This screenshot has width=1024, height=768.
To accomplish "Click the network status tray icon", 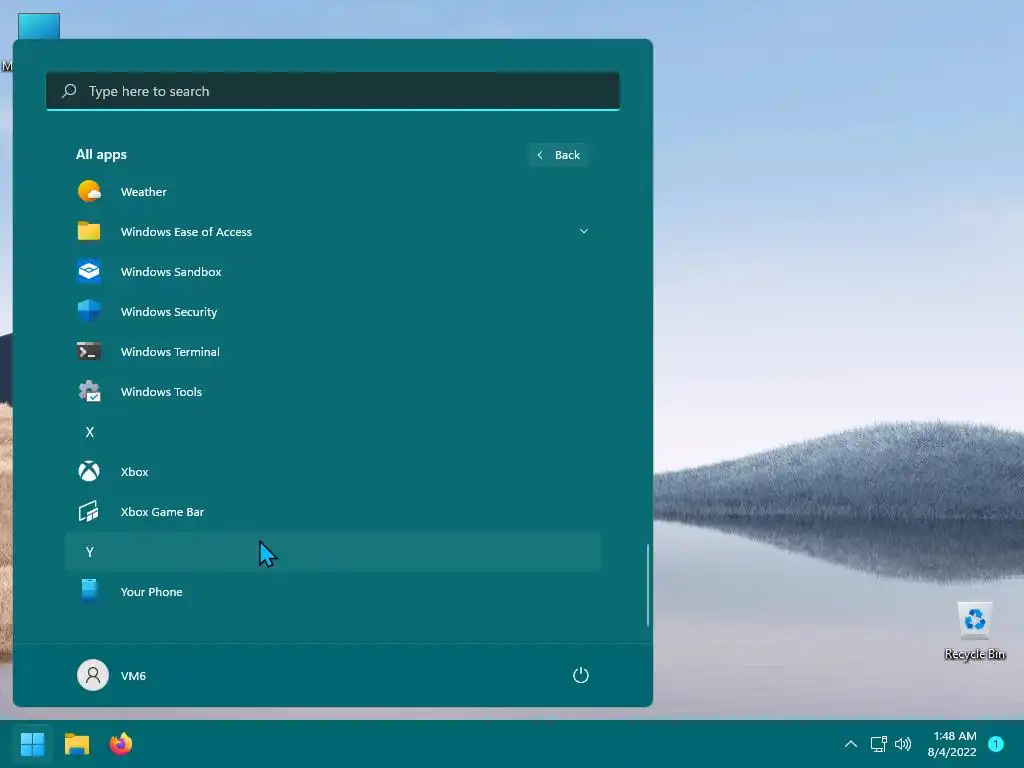I will click(x=878, y=743).
